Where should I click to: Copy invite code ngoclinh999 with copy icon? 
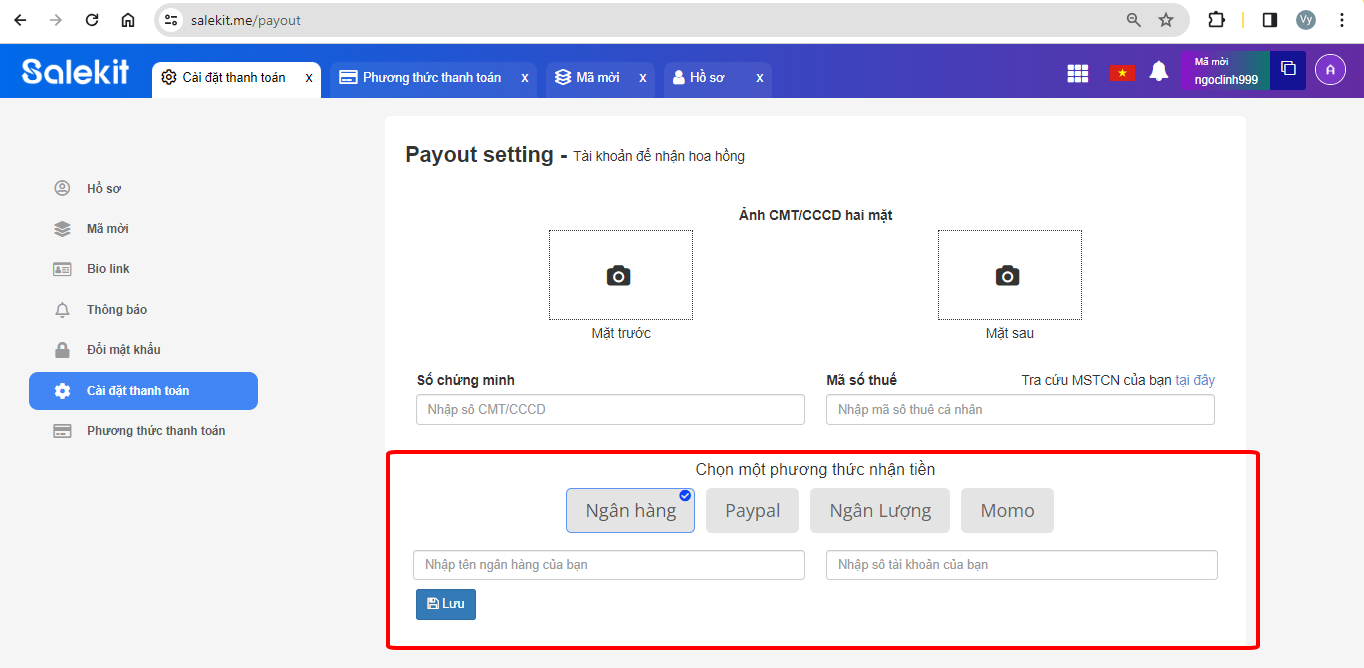point(1288,69)
